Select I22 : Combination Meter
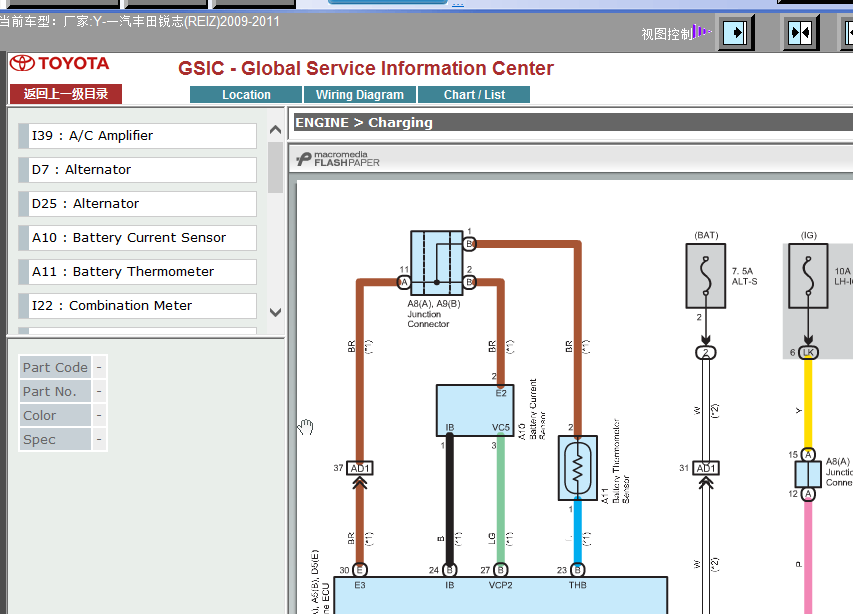Viewport: 853px width, 614px height. [x=138, y=306]
